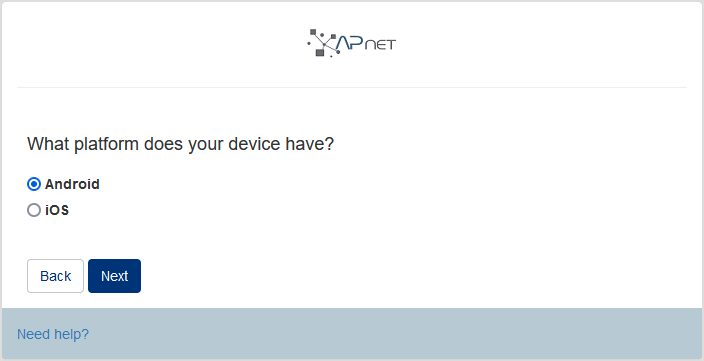Click the 'AP' letters in the logo
This screenshot has width=704, height=361.
click(350, 42)
